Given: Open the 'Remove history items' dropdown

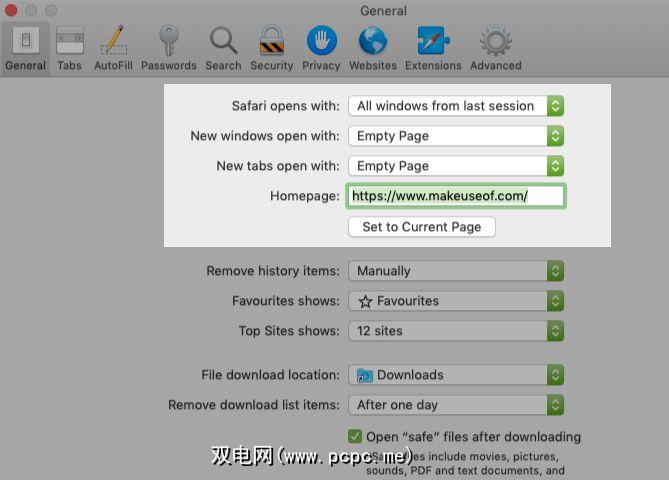Looking at the screenshot, I should click(x=456, y=271).
